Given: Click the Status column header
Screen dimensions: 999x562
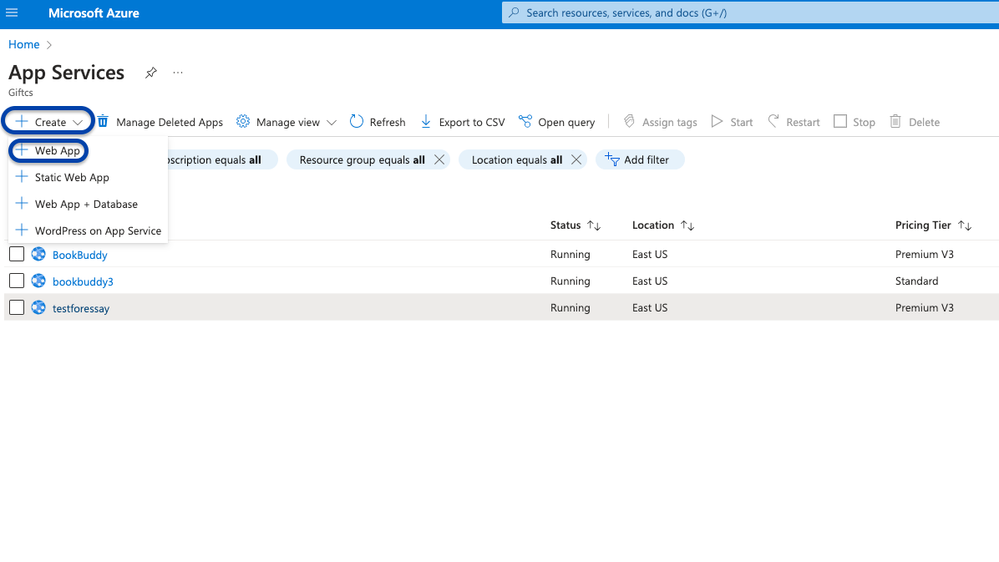Looking at the screenshot, I should (x=565, y=225).
